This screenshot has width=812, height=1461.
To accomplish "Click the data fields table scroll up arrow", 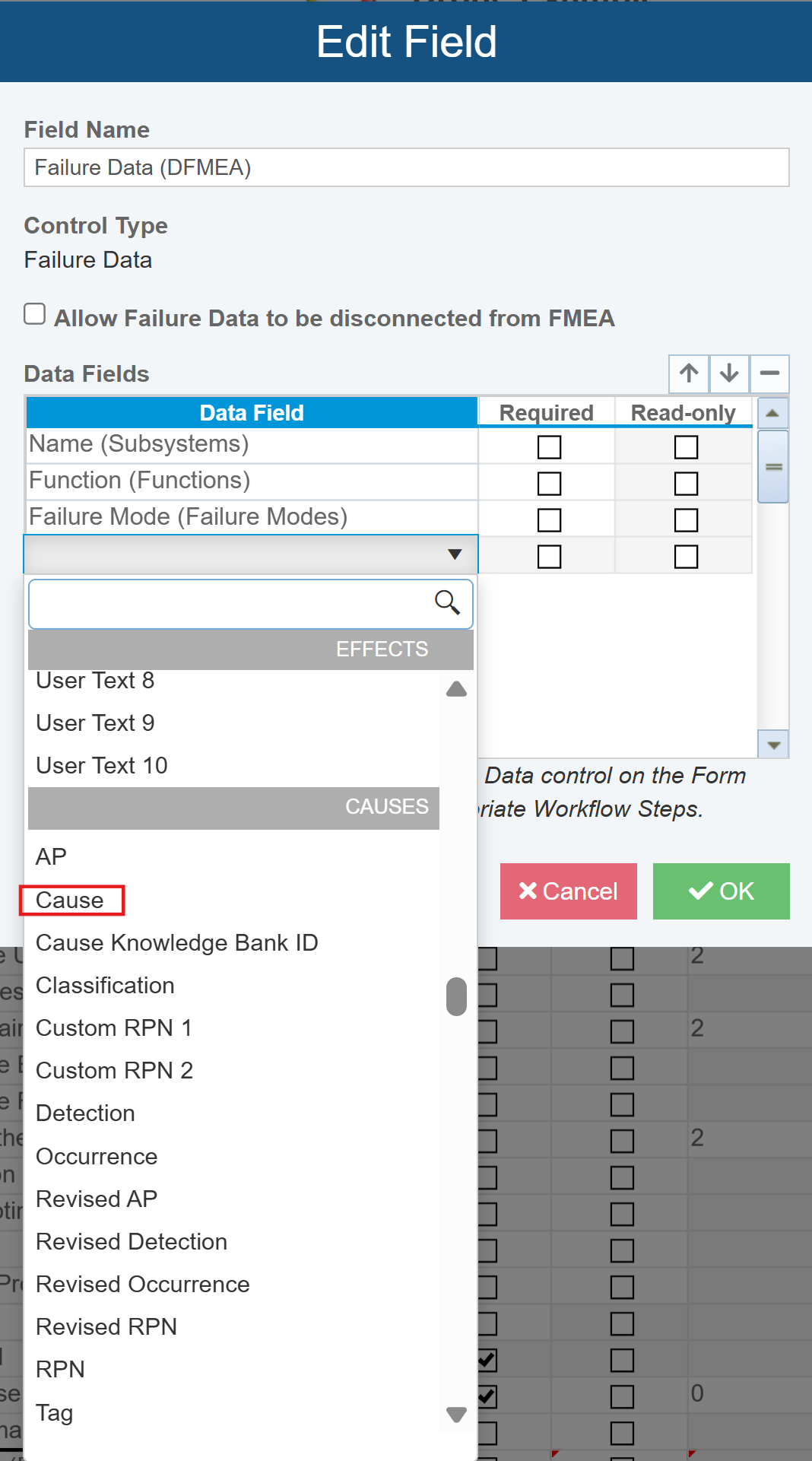I will pyautogui.click(x=772, y=414).
